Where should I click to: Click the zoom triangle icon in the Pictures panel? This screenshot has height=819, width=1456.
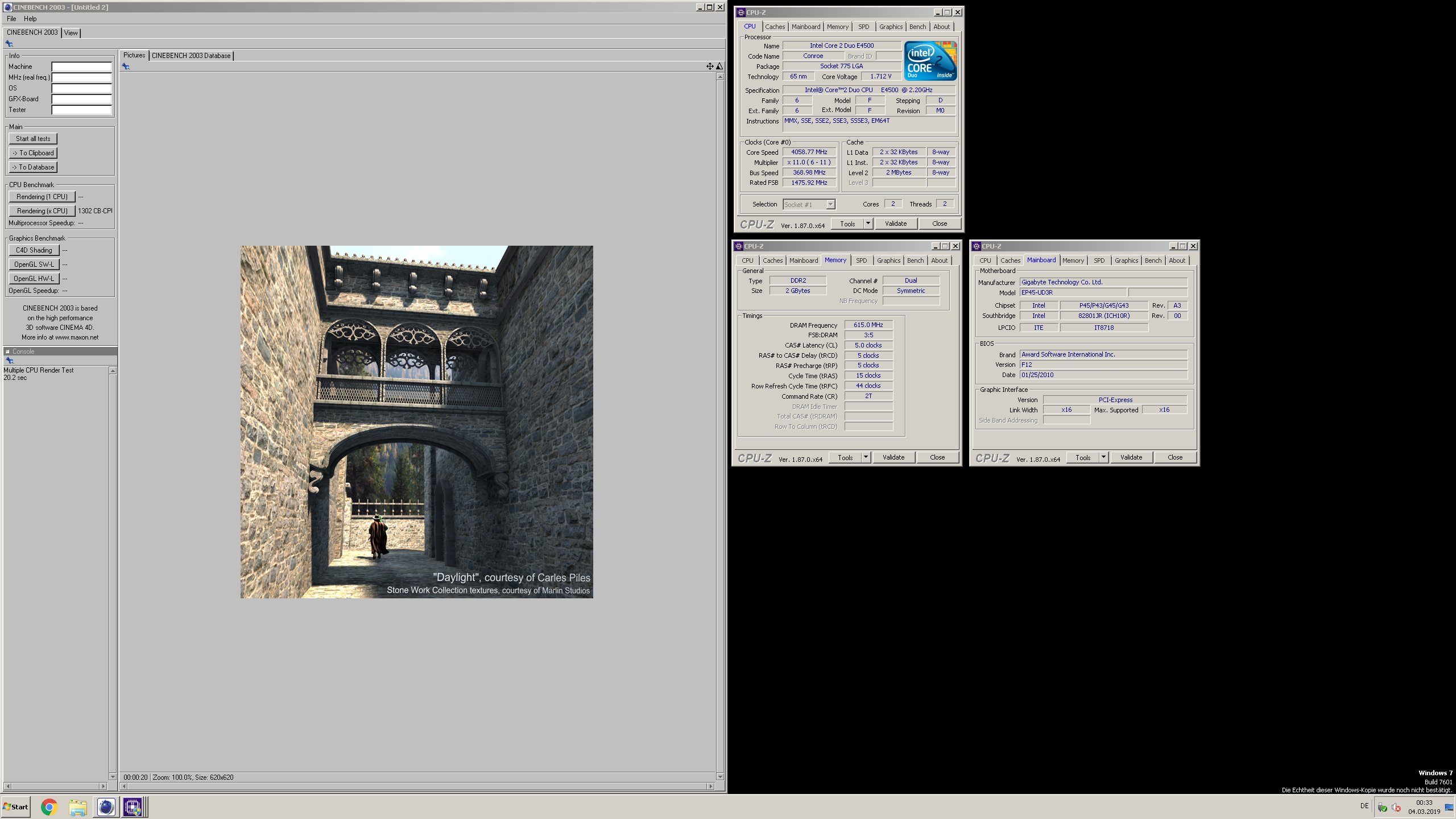point(719,67)
